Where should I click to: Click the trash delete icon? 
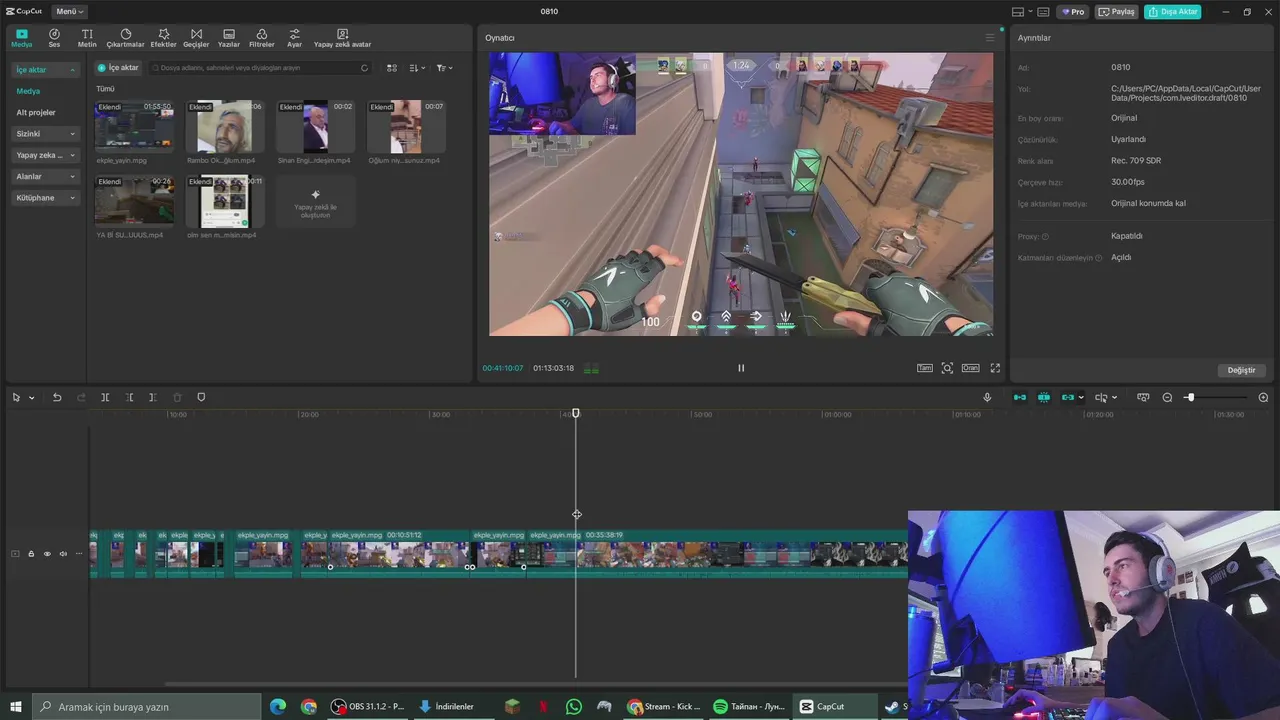coord(177,398)
